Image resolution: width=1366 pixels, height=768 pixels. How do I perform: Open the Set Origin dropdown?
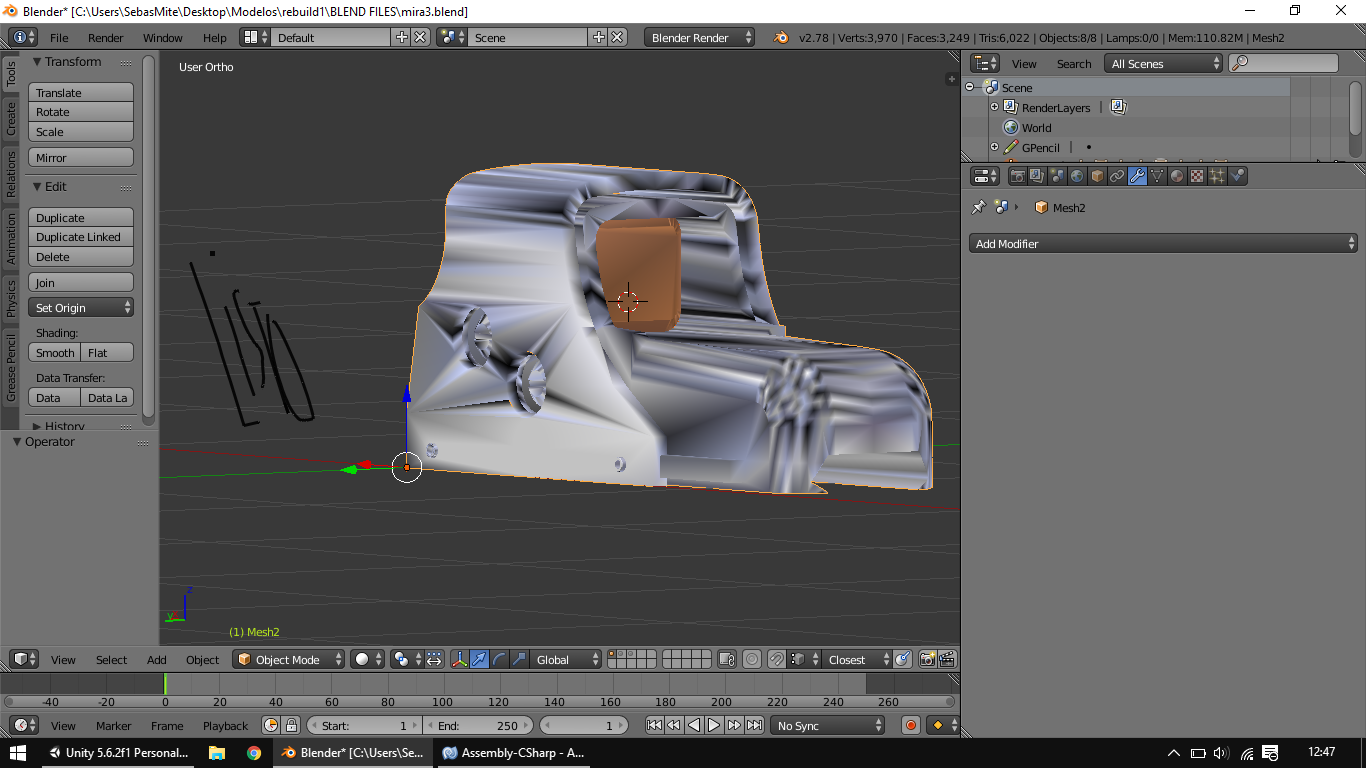(81, 308)
